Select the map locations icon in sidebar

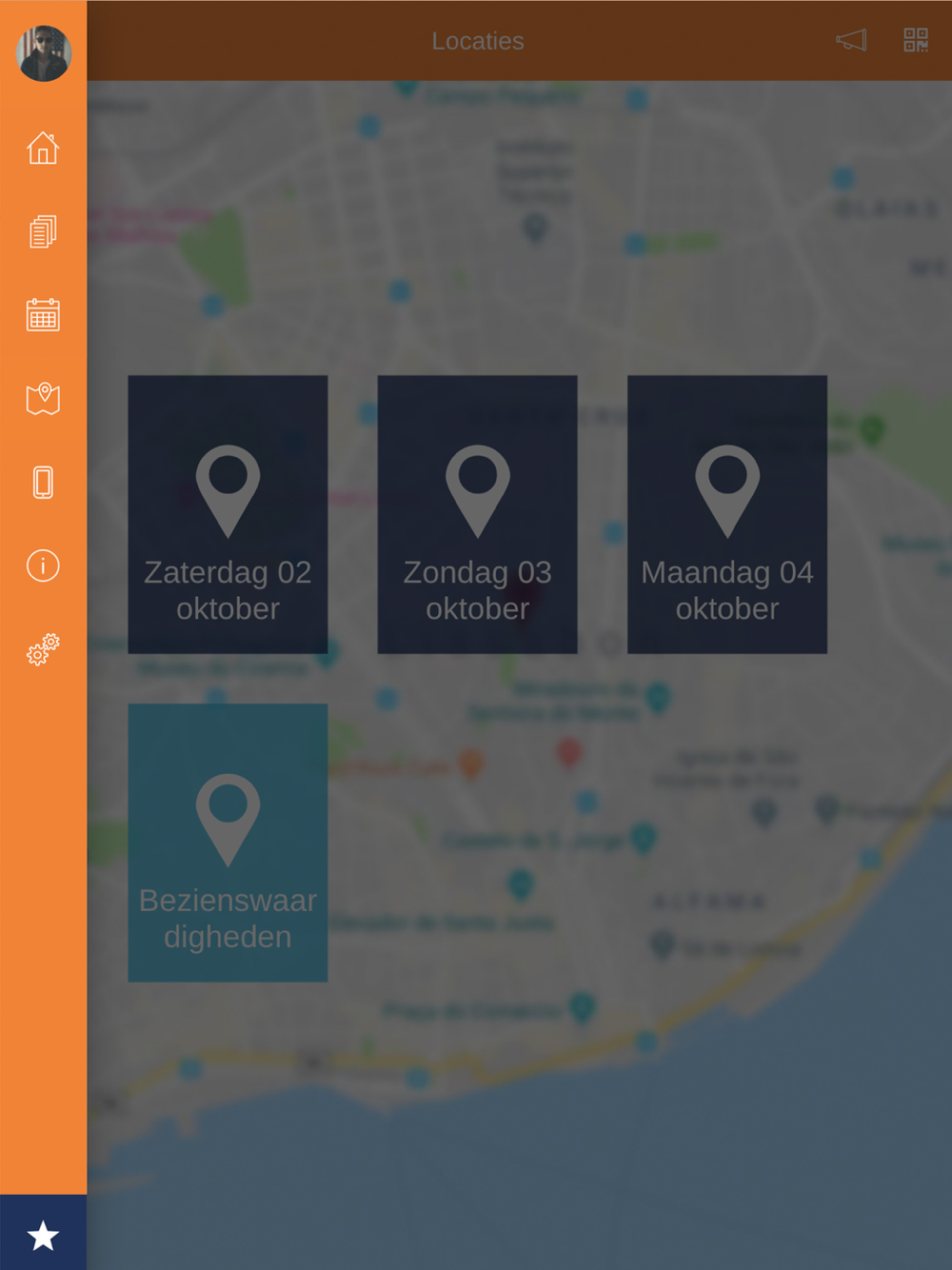click(43, 399)
